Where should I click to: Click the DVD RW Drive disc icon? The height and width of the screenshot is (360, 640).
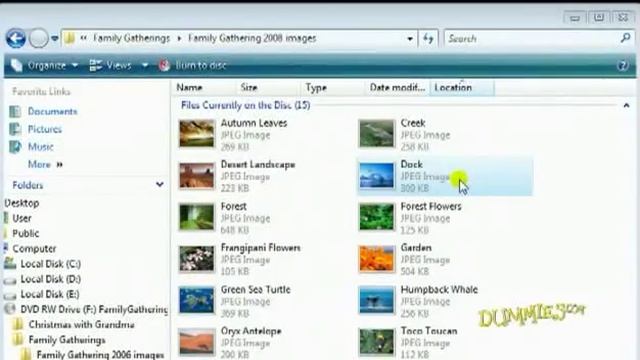click(x=10, y=309)
